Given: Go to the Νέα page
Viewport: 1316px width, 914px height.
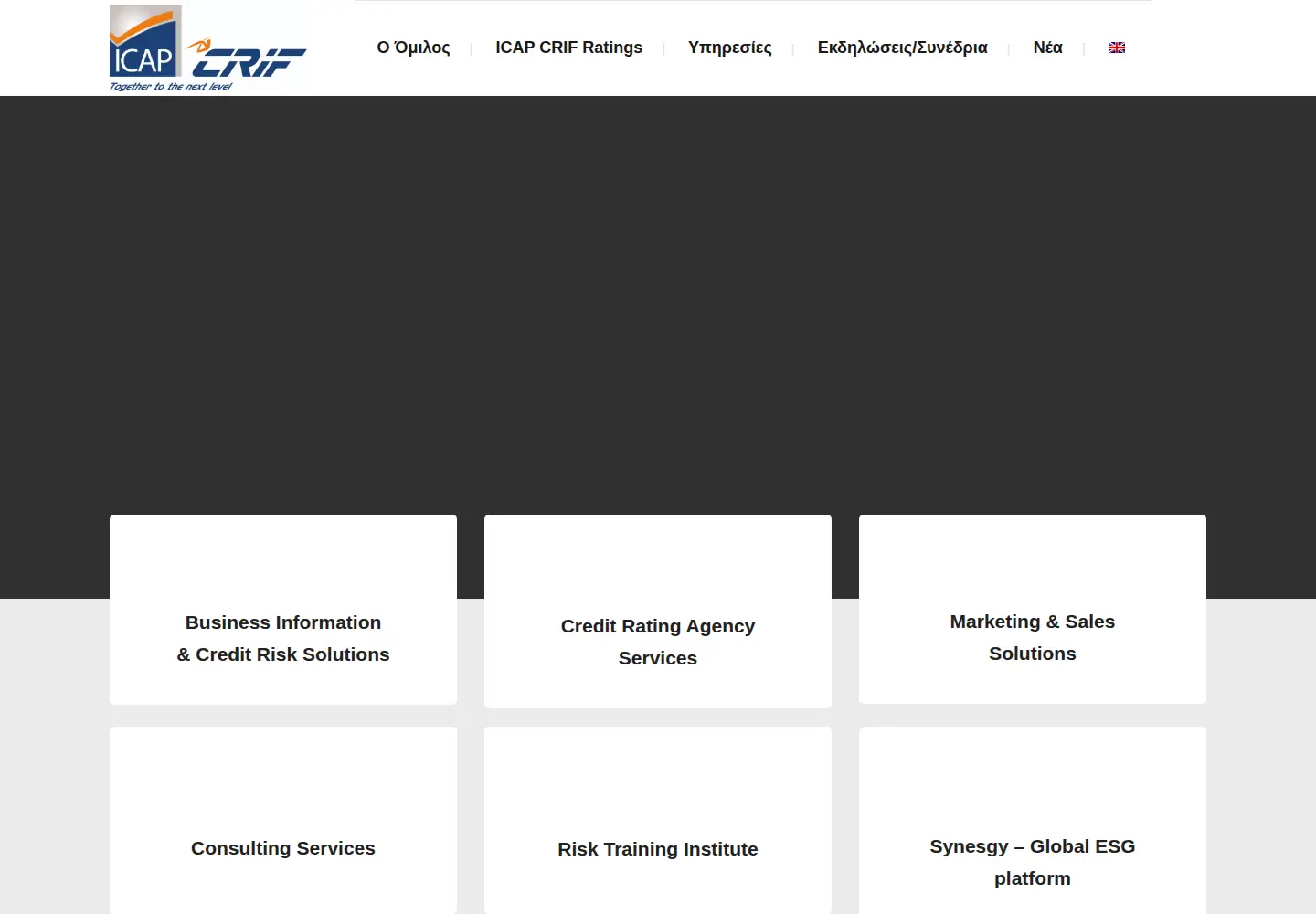Looking at the screenshot, I should (1047, 48).
